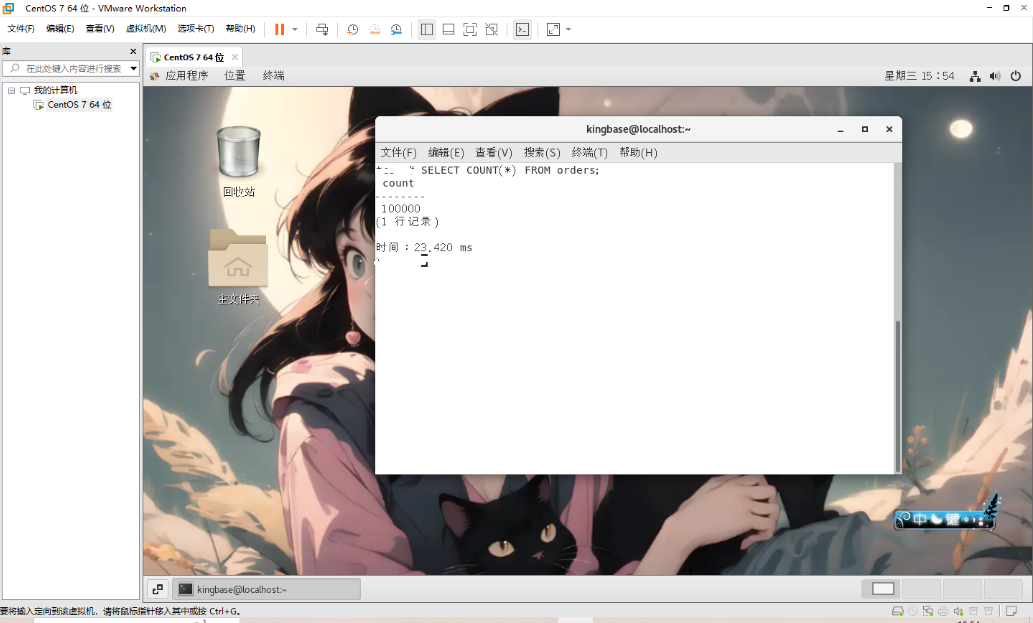The height and width of the screenshot is (623, 1033).
Task: Open terminal 帮助(H) menu
Action: (x=638, y=153)
